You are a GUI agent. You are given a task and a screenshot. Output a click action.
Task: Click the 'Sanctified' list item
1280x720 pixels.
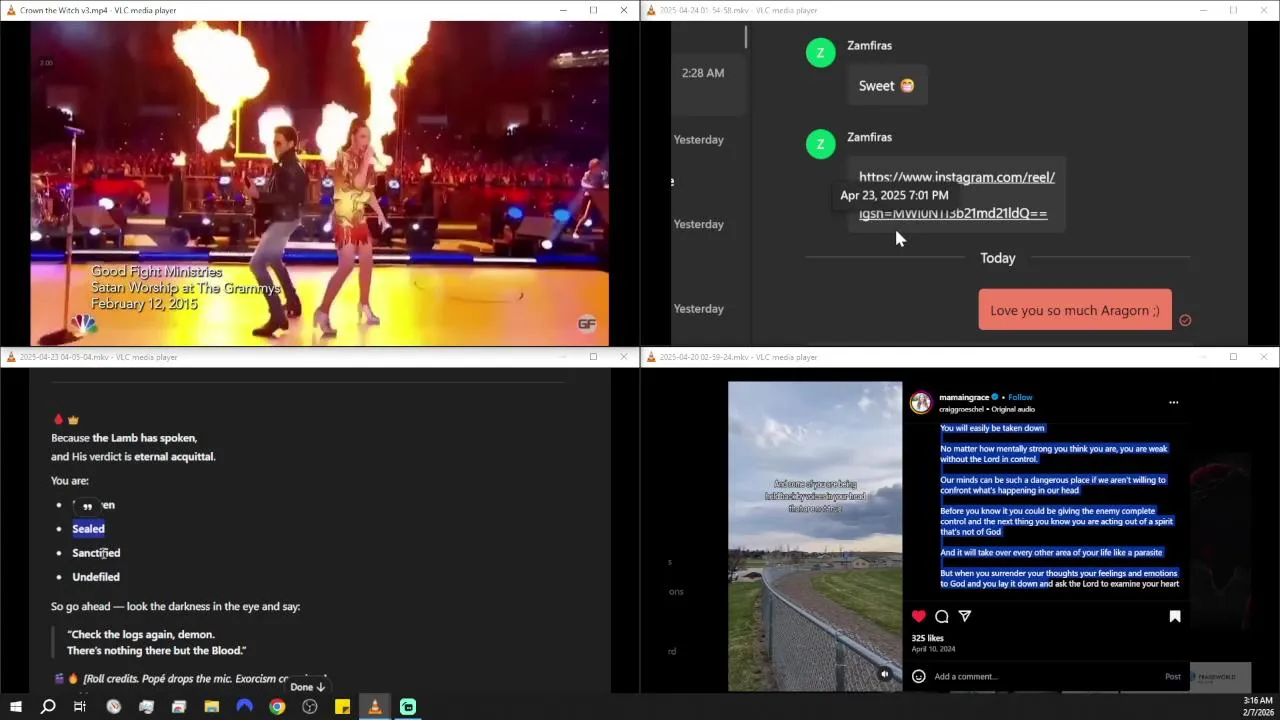[x=96, y=553]
